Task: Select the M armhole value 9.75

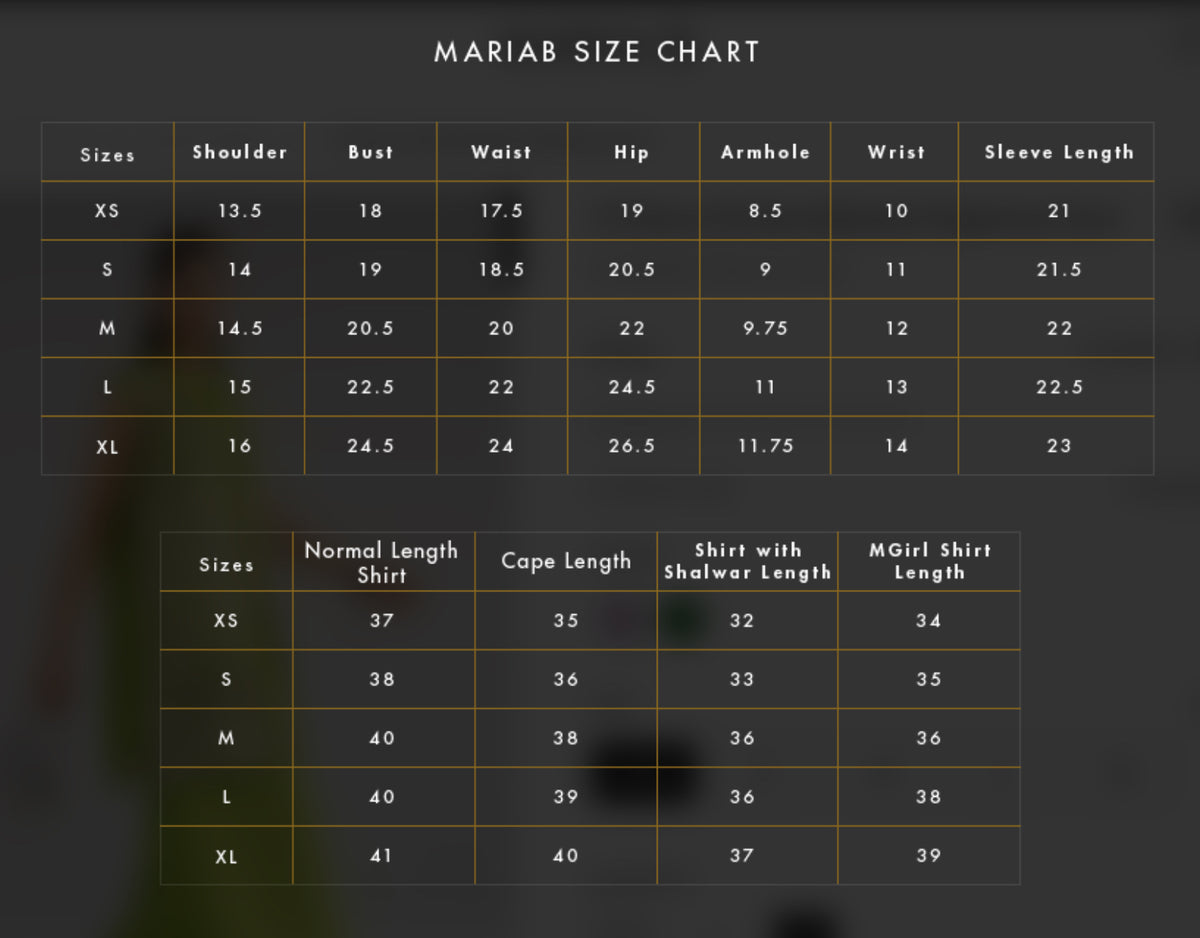Action: click(x=765, y=328)
